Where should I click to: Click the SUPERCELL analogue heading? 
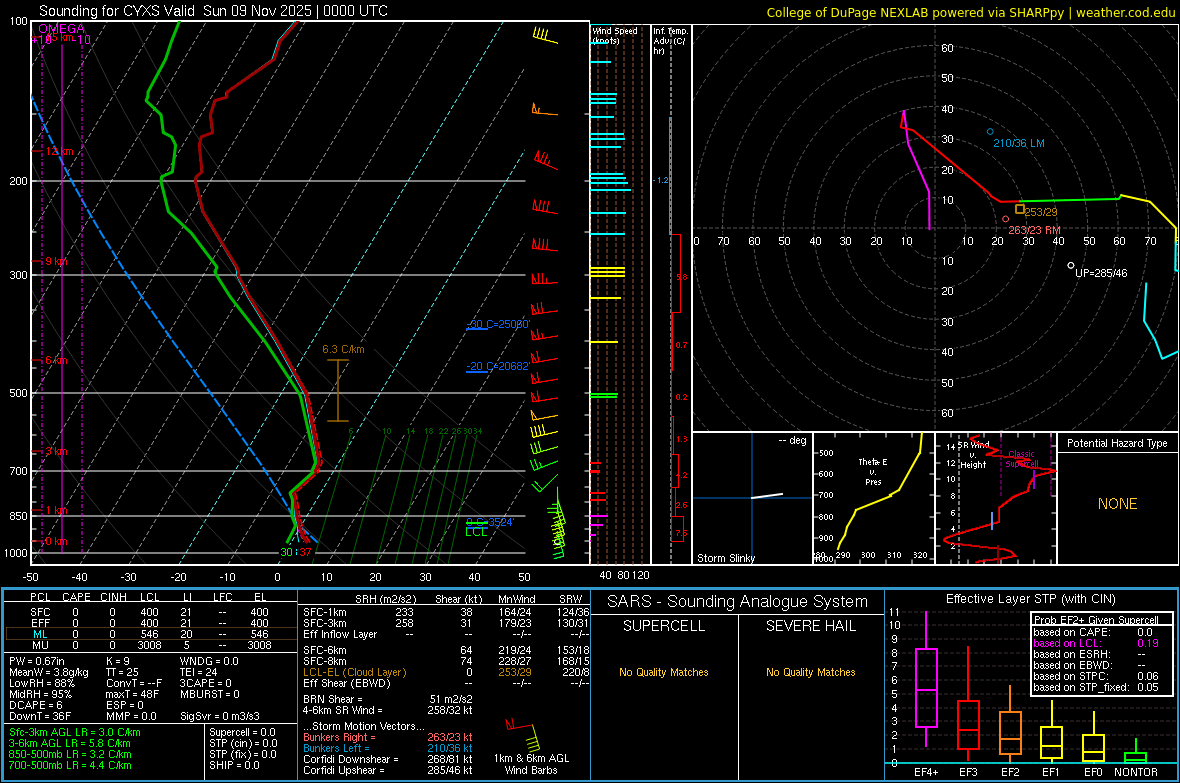664,626
